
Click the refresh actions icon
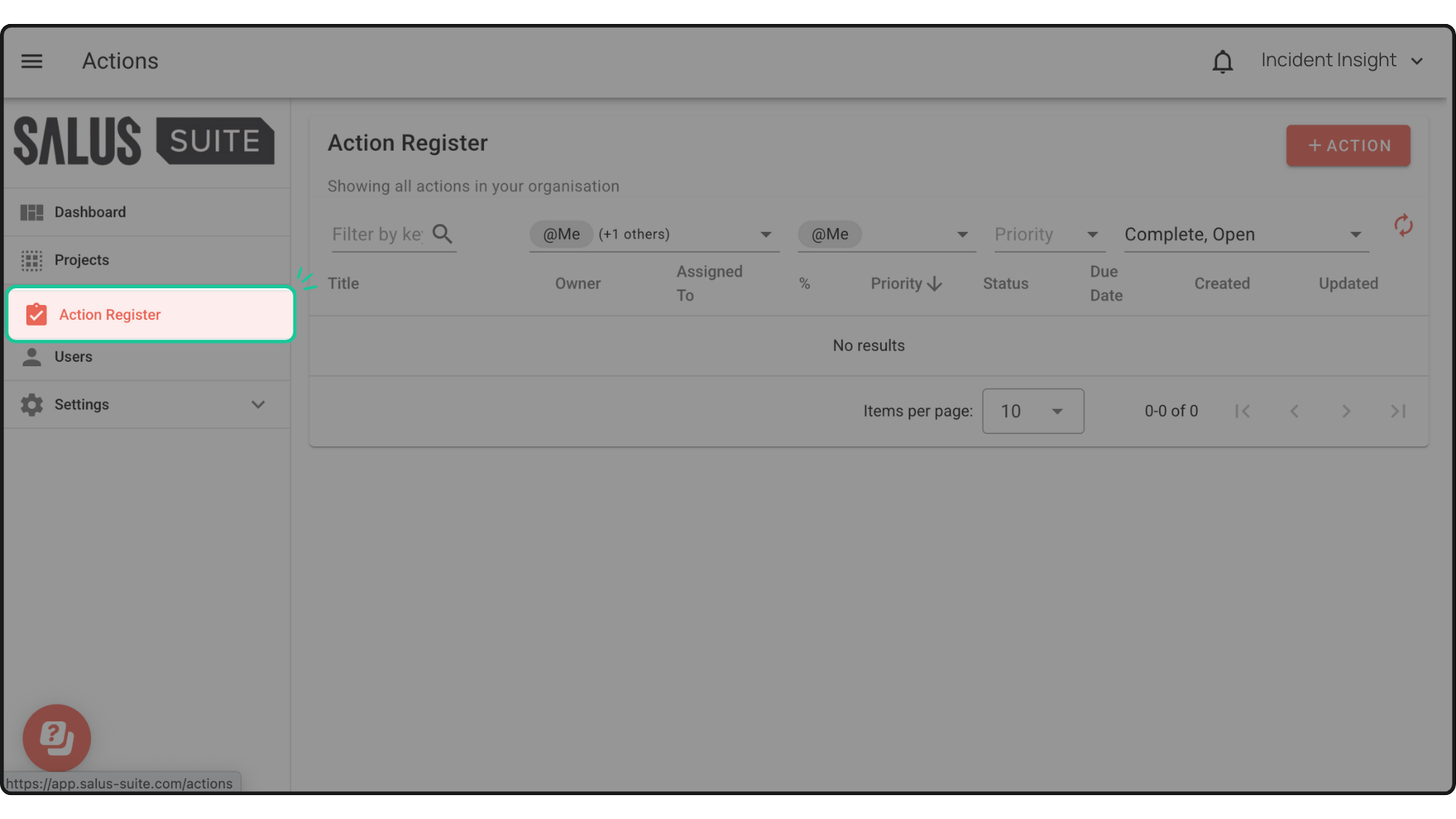[x=1403, y=226]
